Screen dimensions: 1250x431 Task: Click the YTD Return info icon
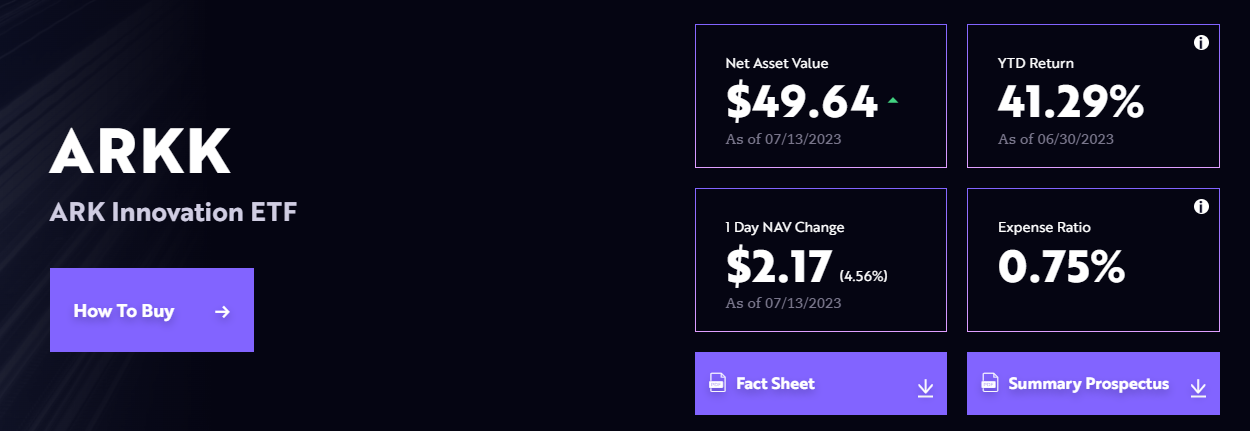(1201, 43)
